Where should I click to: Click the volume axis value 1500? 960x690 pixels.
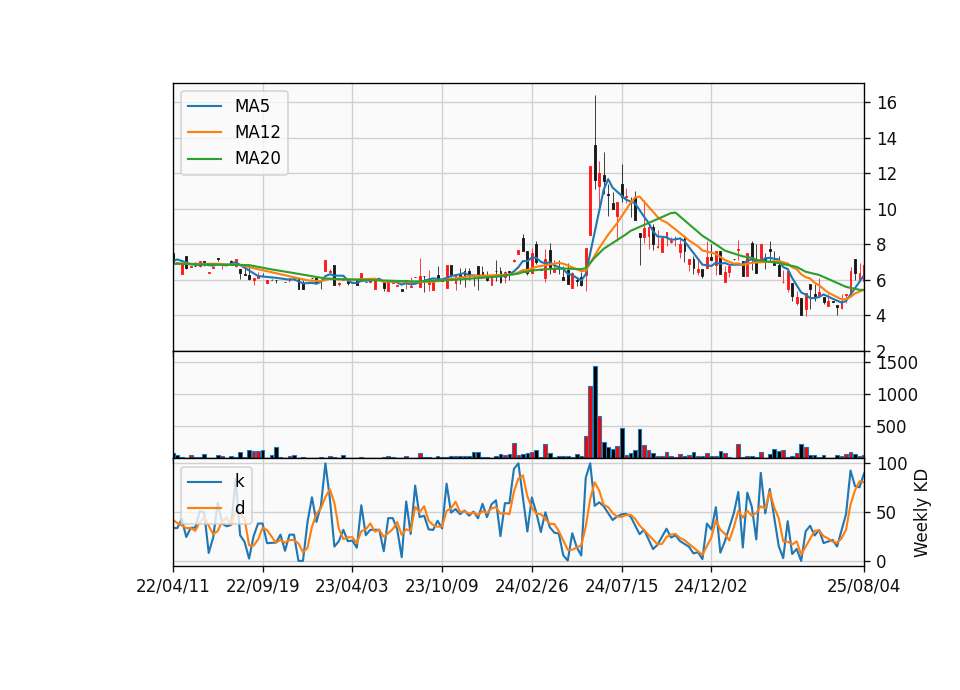click(x=897, y=363)
